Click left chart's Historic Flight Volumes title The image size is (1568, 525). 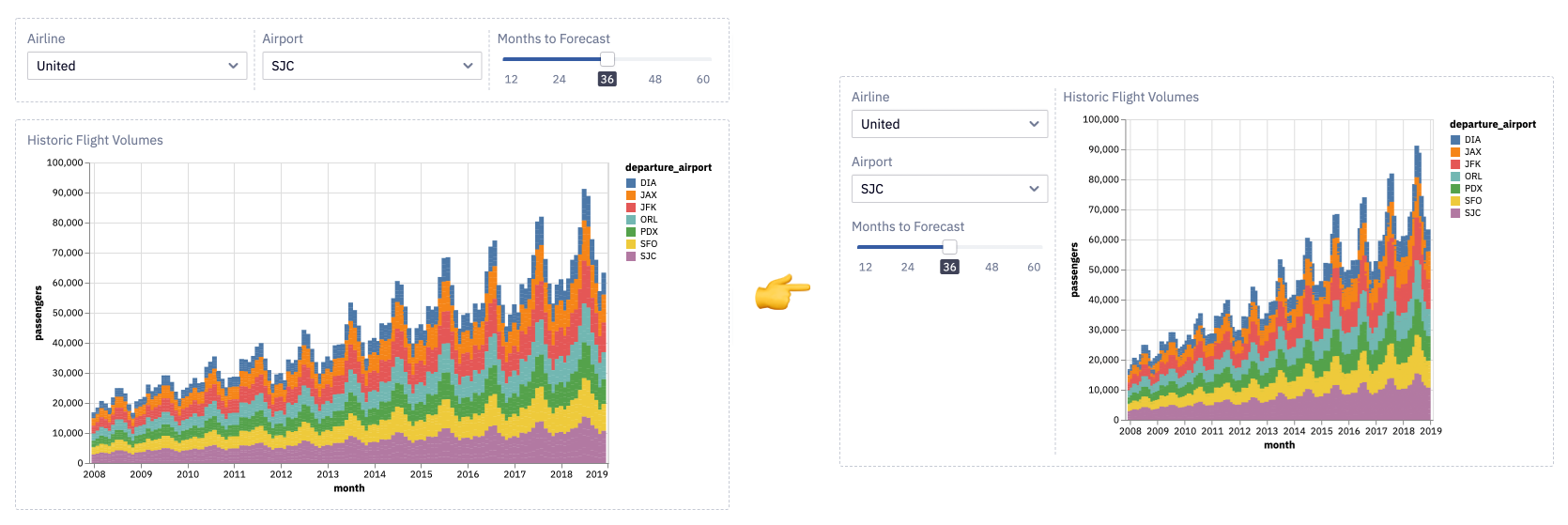click(95, 140)
